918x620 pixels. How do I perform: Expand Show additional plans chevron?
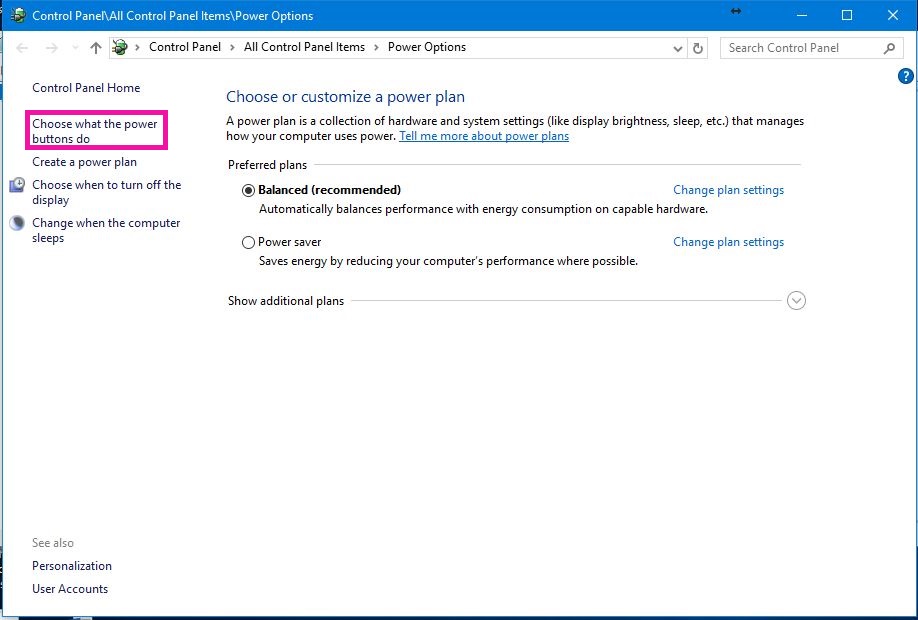[x=796, y=301]
